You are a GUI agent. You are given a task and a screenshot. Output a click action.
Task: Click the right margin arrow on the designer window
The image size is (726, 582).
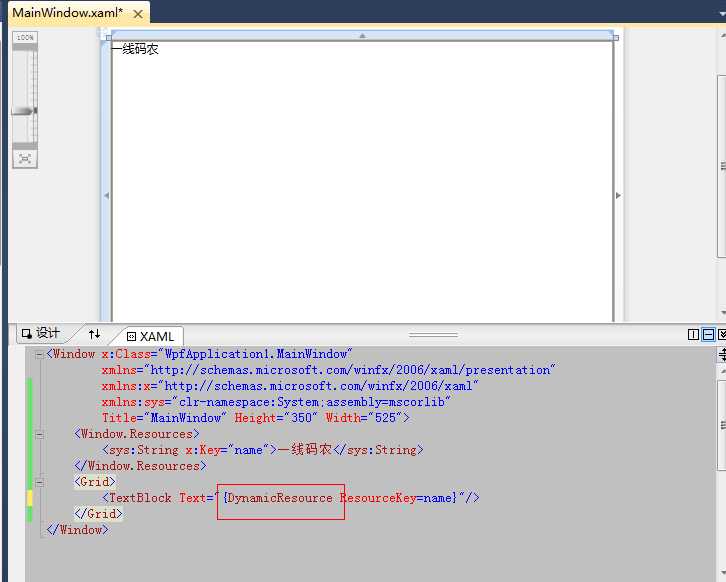coord(618,195)
